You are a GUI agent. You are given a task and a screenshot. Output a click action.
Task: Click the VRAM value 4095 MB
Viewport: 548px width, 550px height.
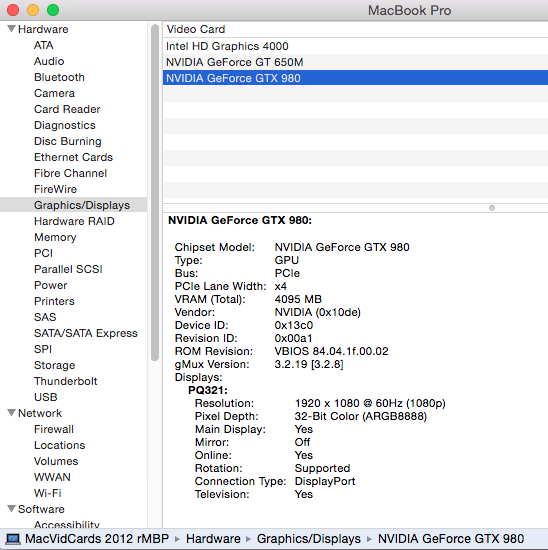[x=298, y=299]
